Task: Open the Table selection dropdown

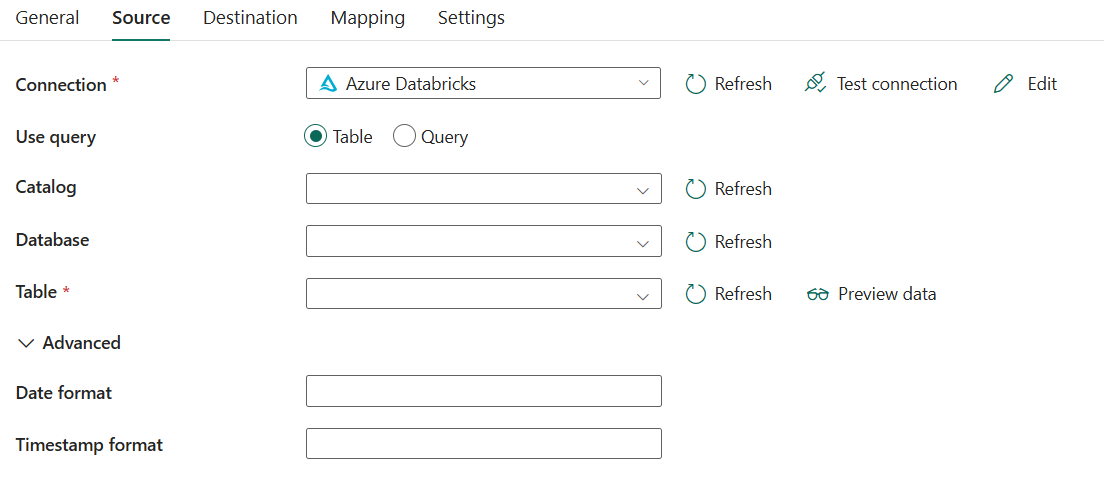Action: pyautogui.click(x=484, y=293)
